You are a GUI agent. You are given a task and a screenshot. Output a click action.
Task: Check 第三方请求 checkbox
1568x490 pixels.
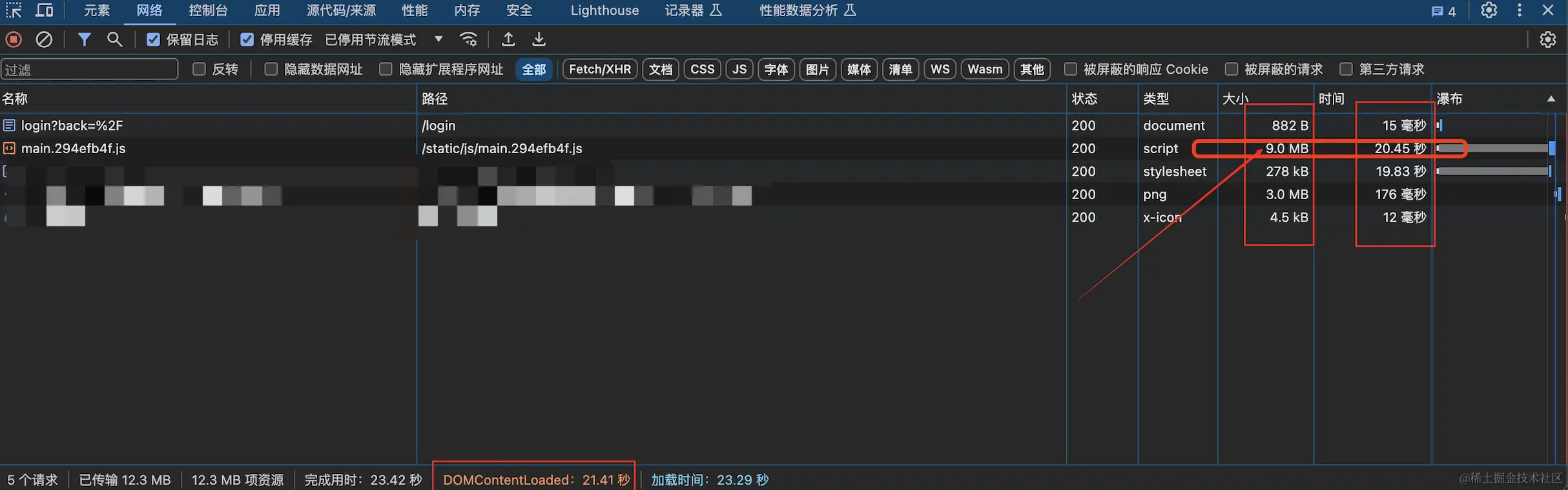pyautogui.click(x=1346, y=69)
